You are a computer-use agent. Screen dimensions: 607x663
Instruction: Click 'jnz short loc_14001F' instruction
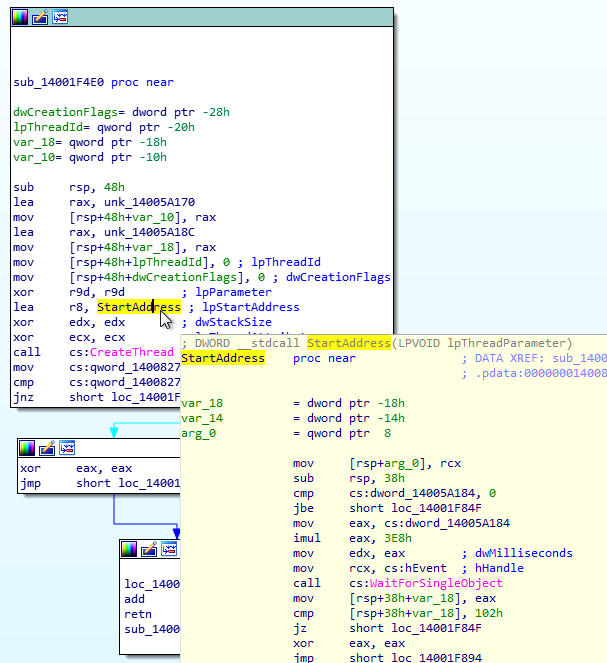97,397
